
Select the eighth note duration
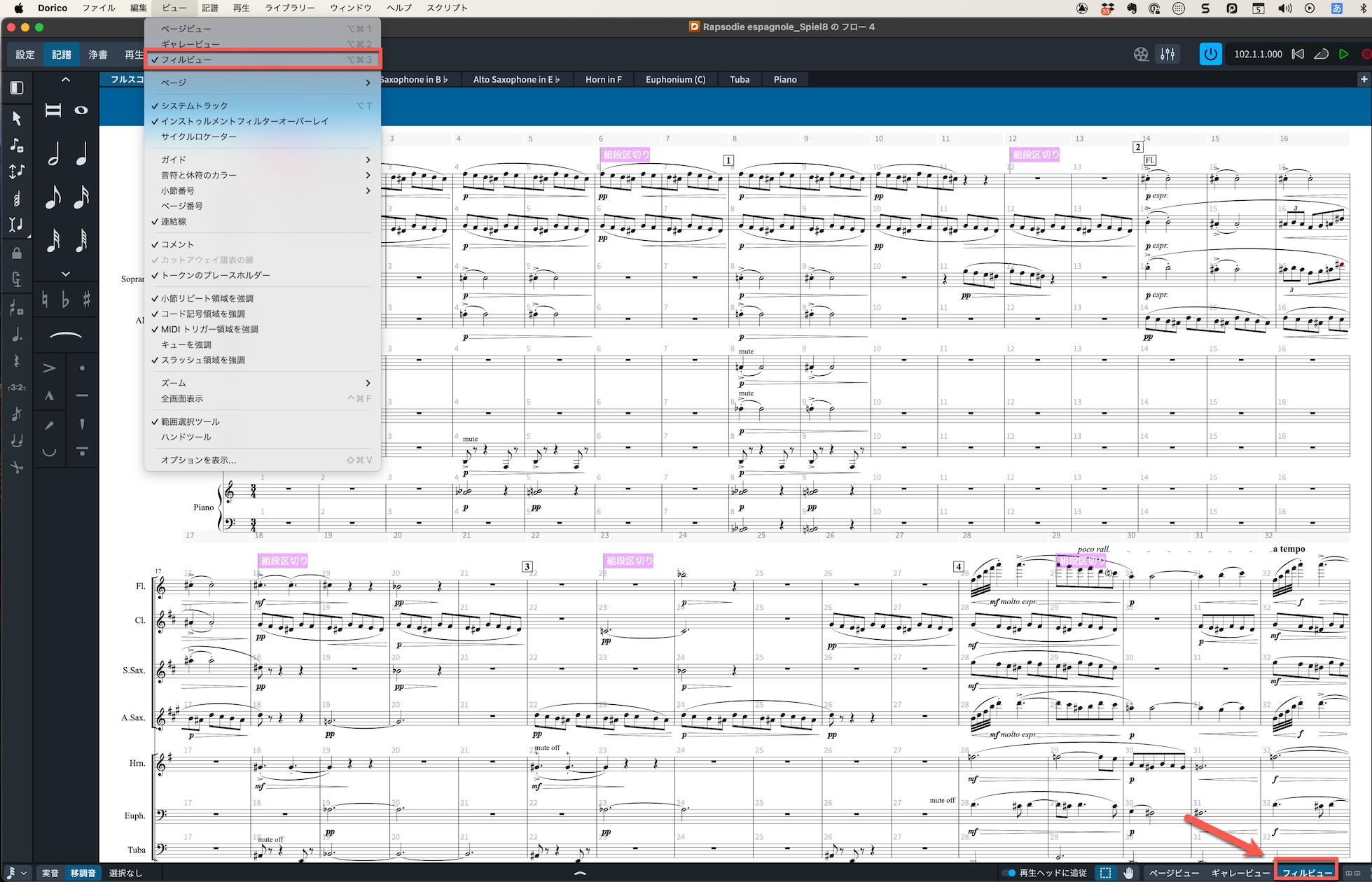(53, 197)
